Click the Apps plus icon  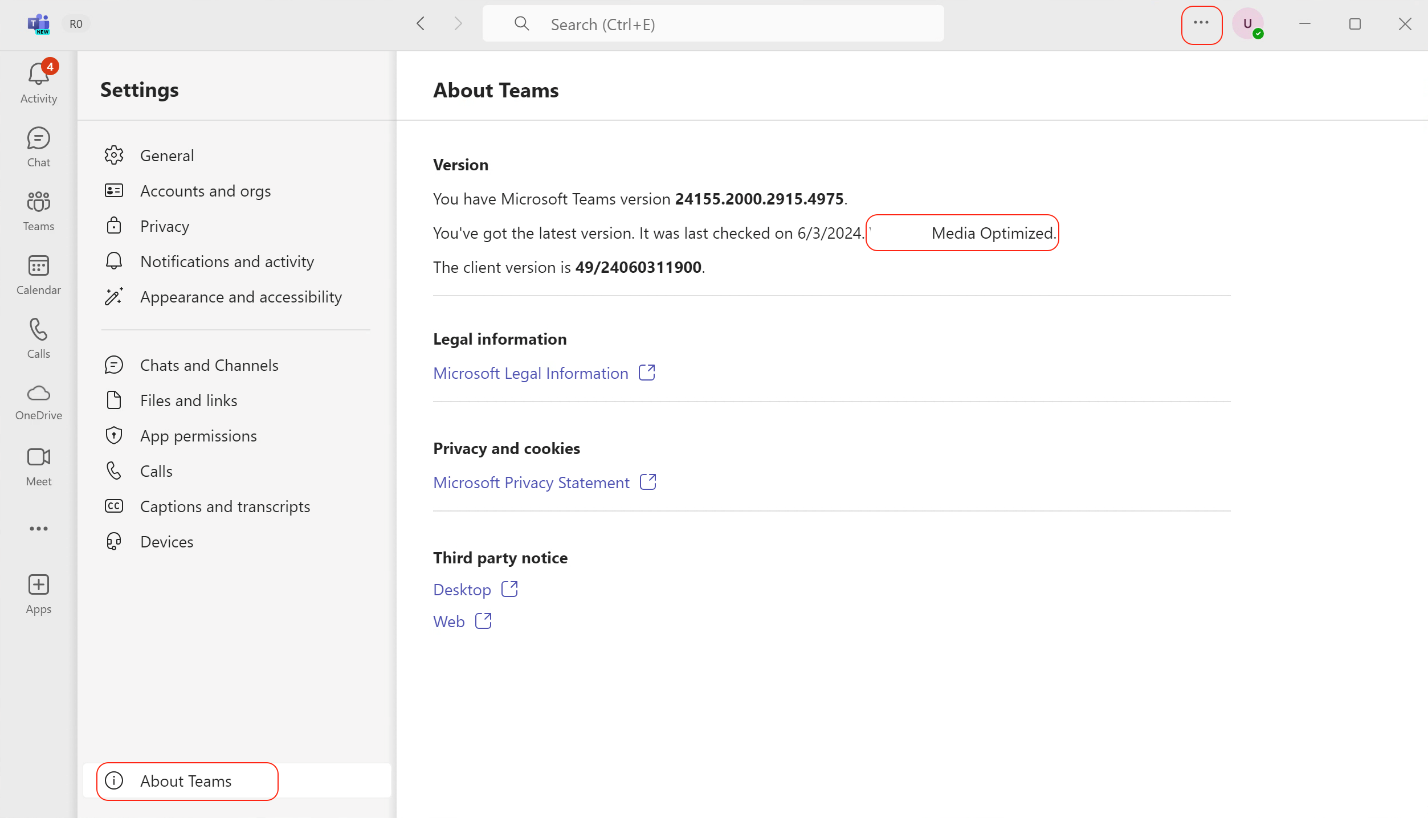coord(38,592)
